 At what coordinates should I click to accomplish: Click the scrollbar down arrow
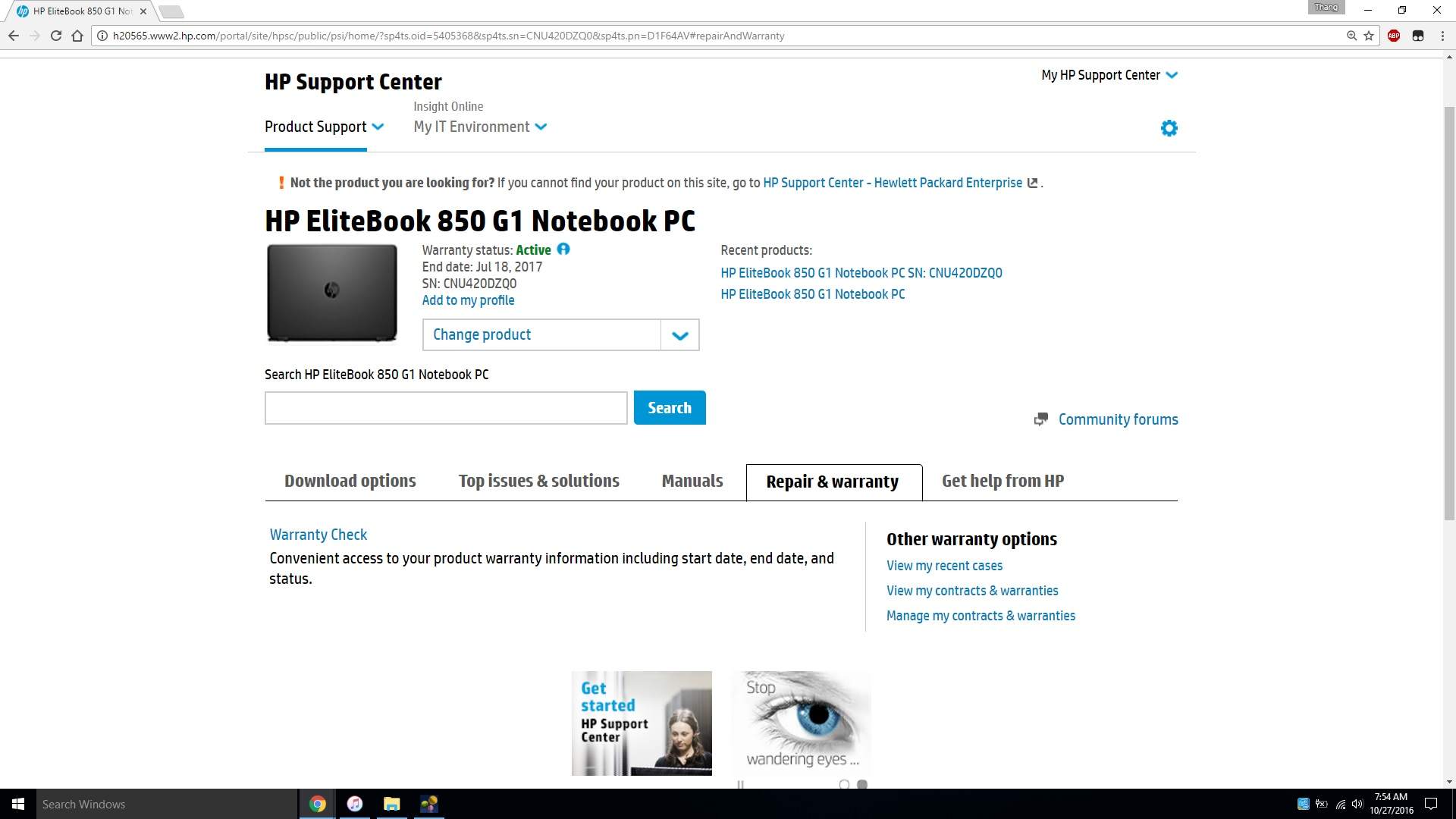tap(1449, 782)
